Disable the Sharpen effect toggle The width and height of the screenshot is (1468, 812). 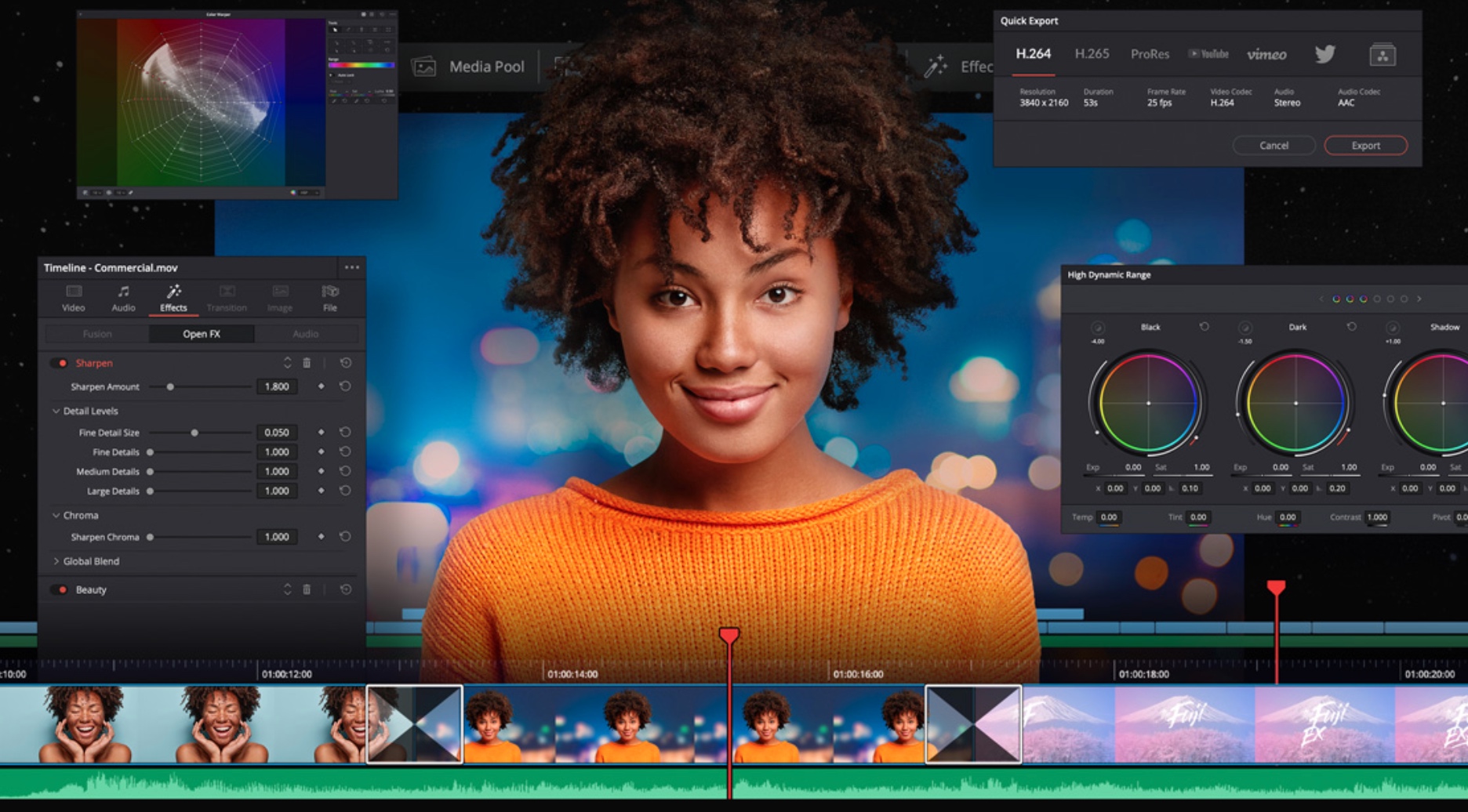coord(61,363)
